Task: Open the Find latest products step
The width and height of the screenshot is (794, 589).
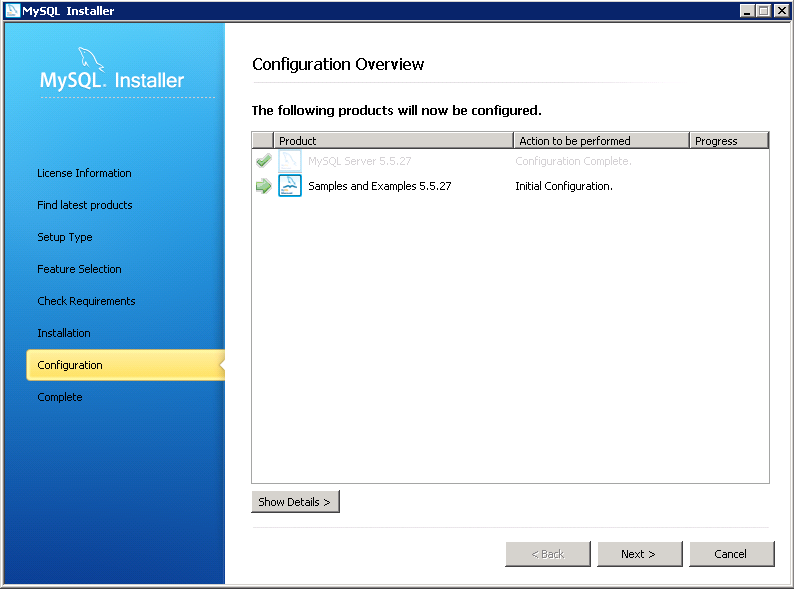Action: [85, 205]
